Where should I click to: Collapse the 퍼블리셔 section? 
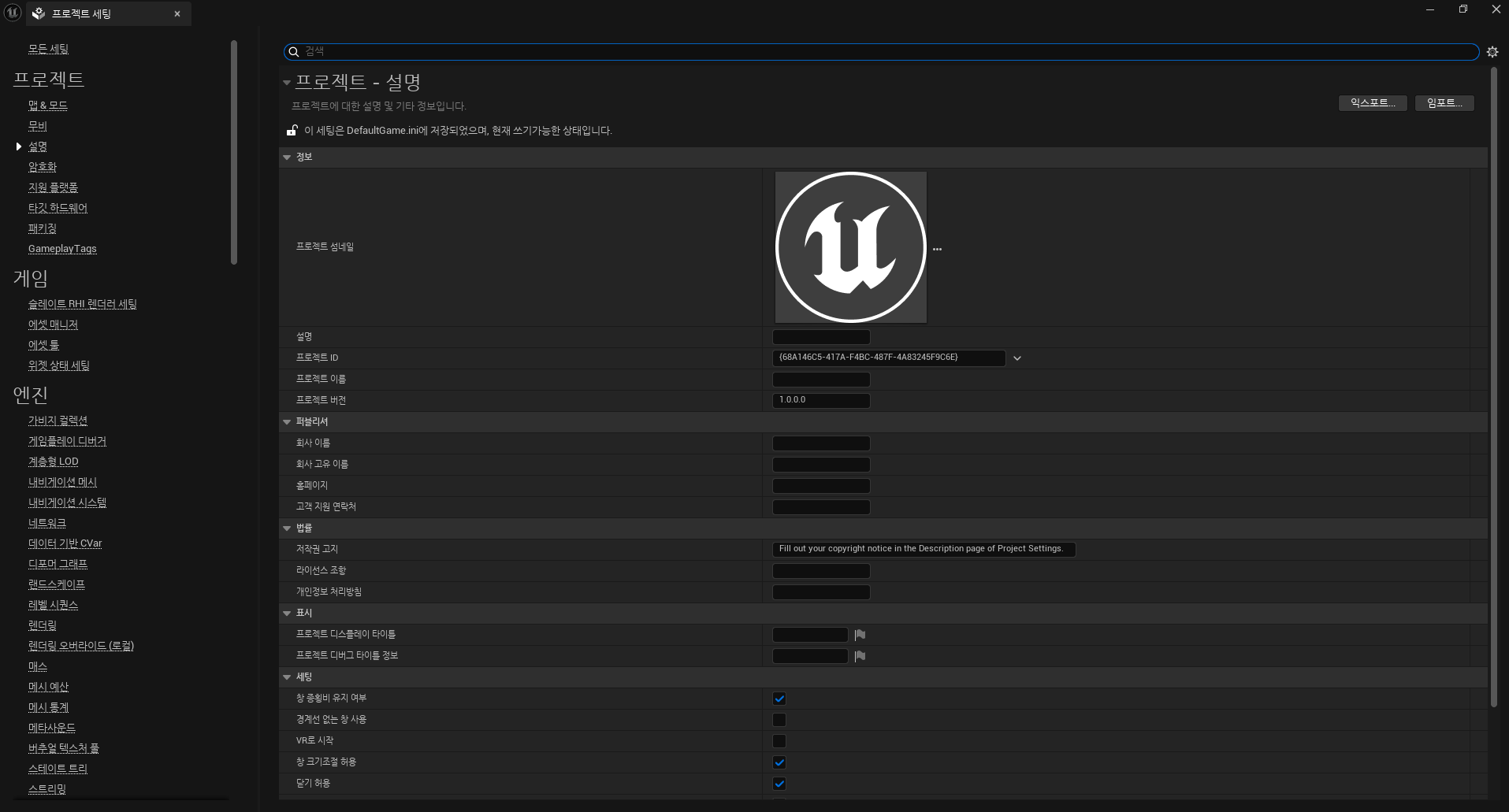click(x=287, y=422)
